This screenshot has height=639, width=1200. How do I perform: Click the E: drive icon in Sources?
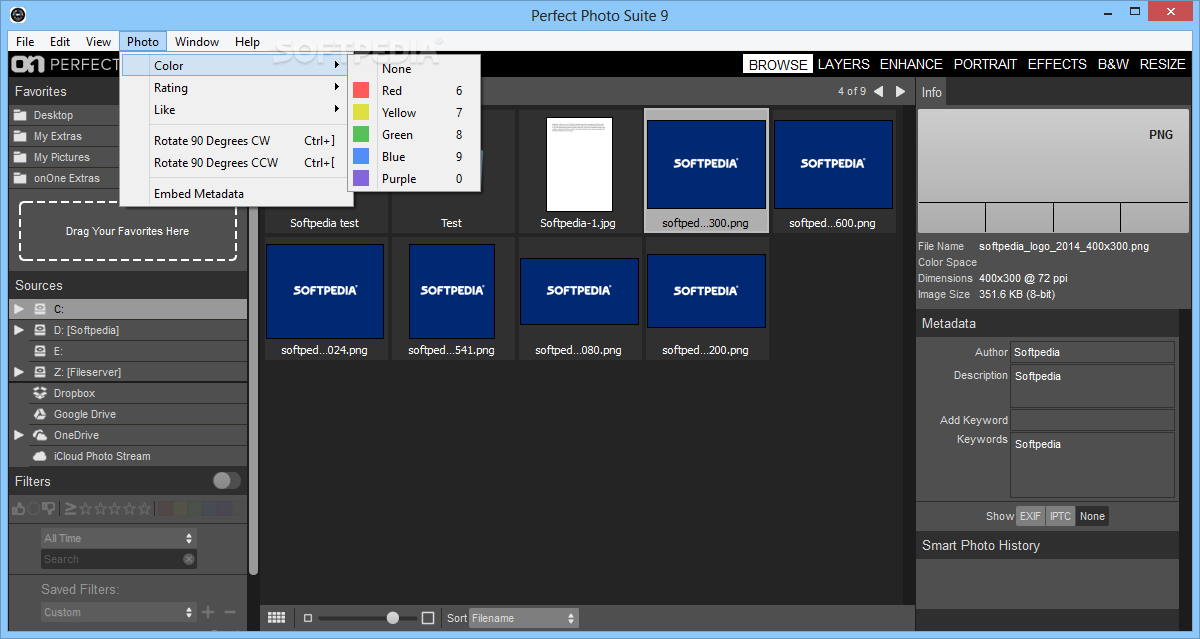pos(40,351)
